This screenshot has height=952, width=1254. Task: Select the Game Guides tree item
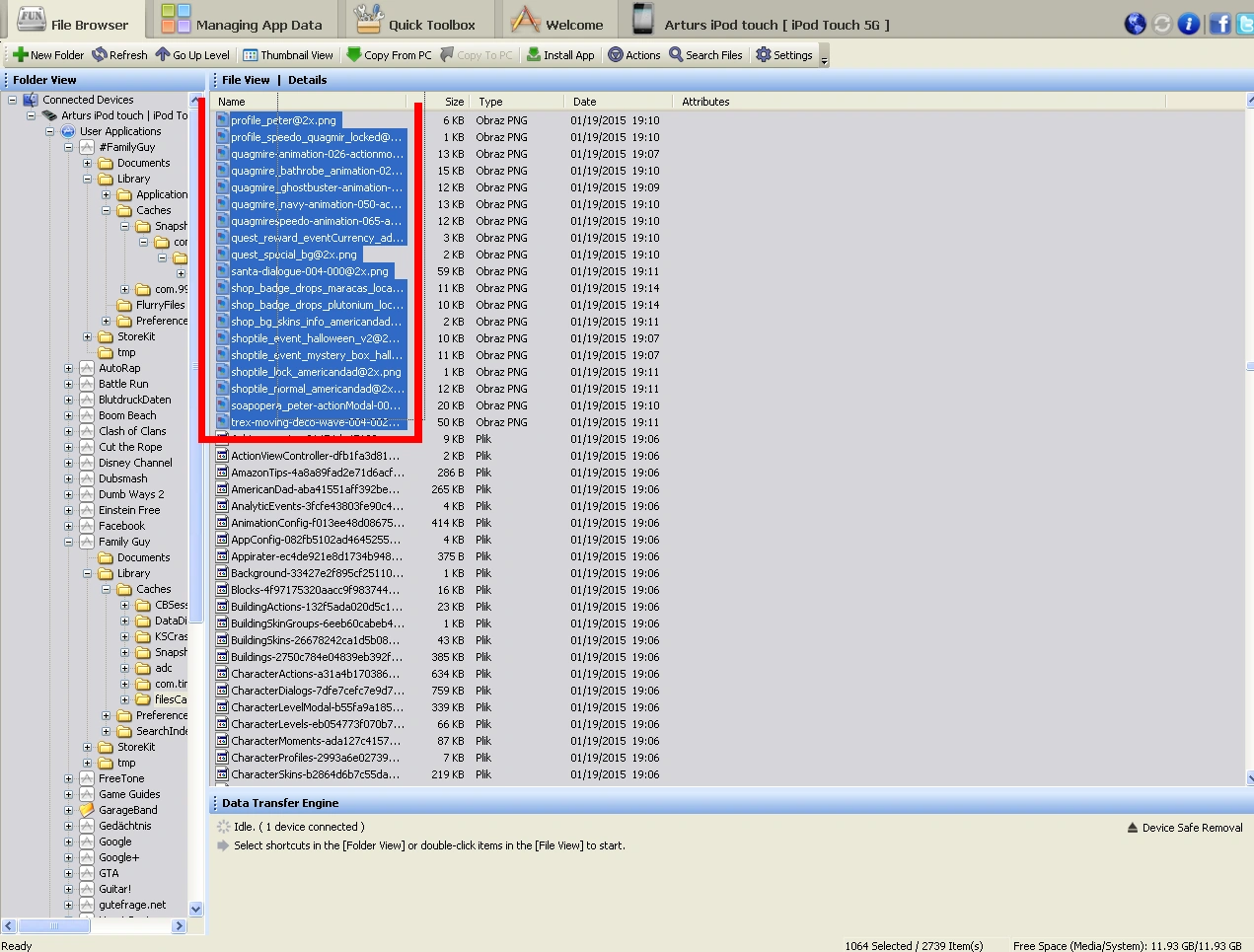(x=129, y=794)
